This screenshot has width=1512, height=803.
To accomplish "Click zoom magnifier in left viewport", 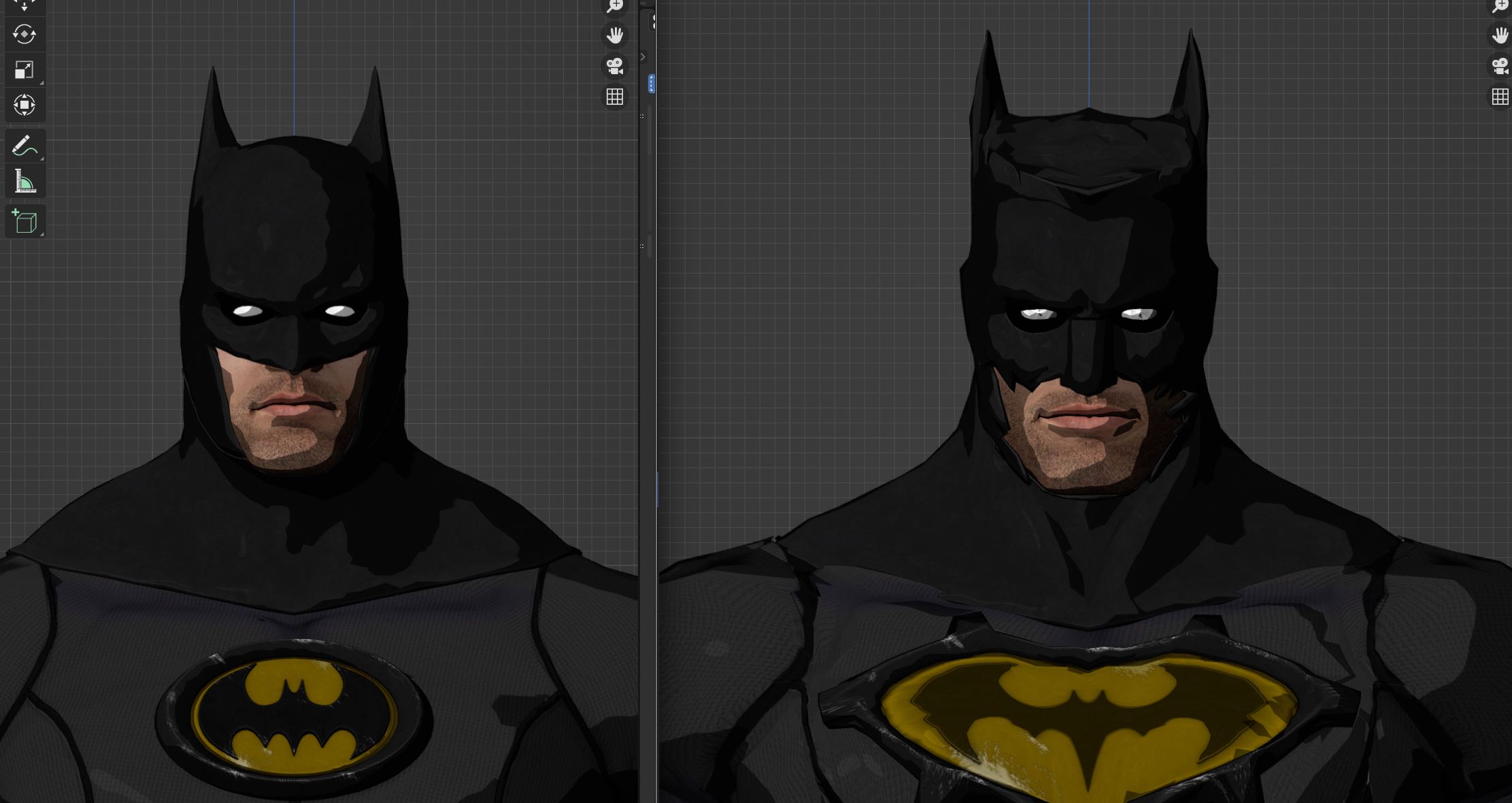I will pos(615,6).
